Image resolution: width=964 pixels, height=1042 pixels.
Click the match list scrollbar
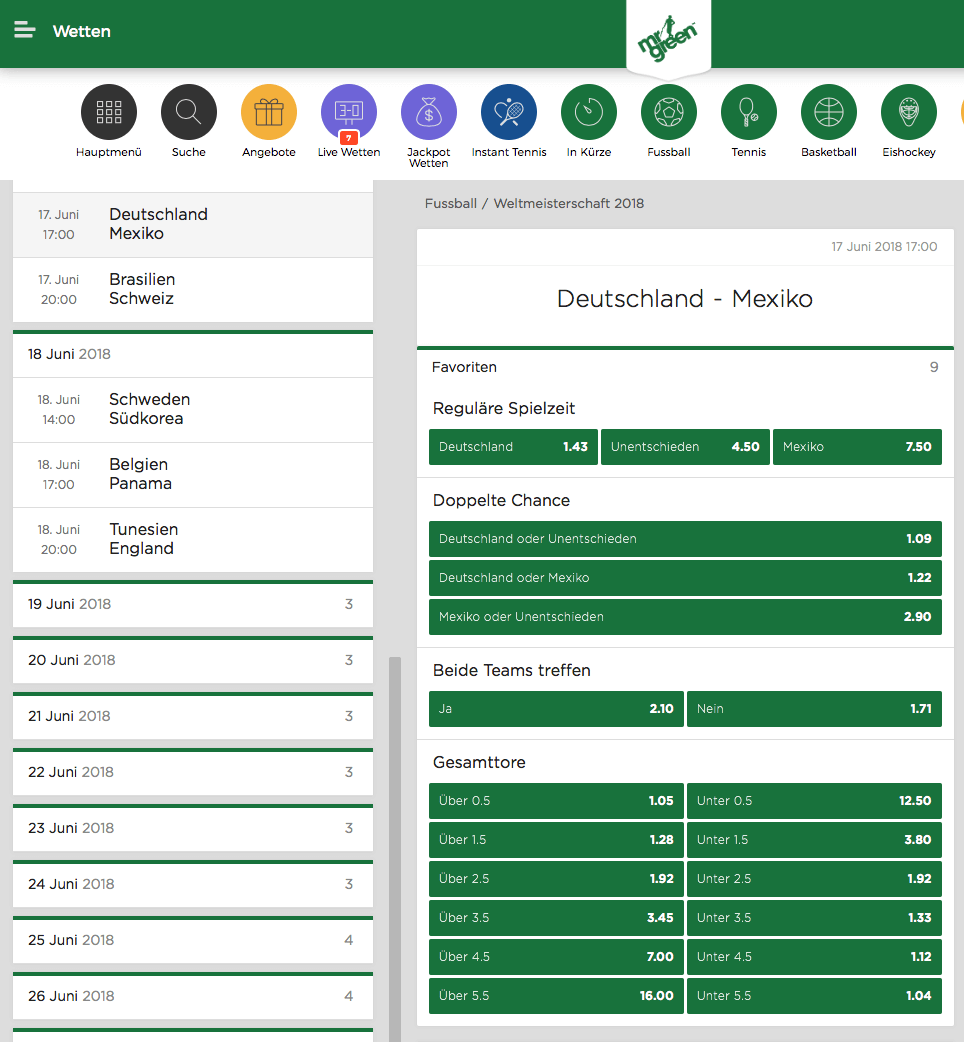395,849
